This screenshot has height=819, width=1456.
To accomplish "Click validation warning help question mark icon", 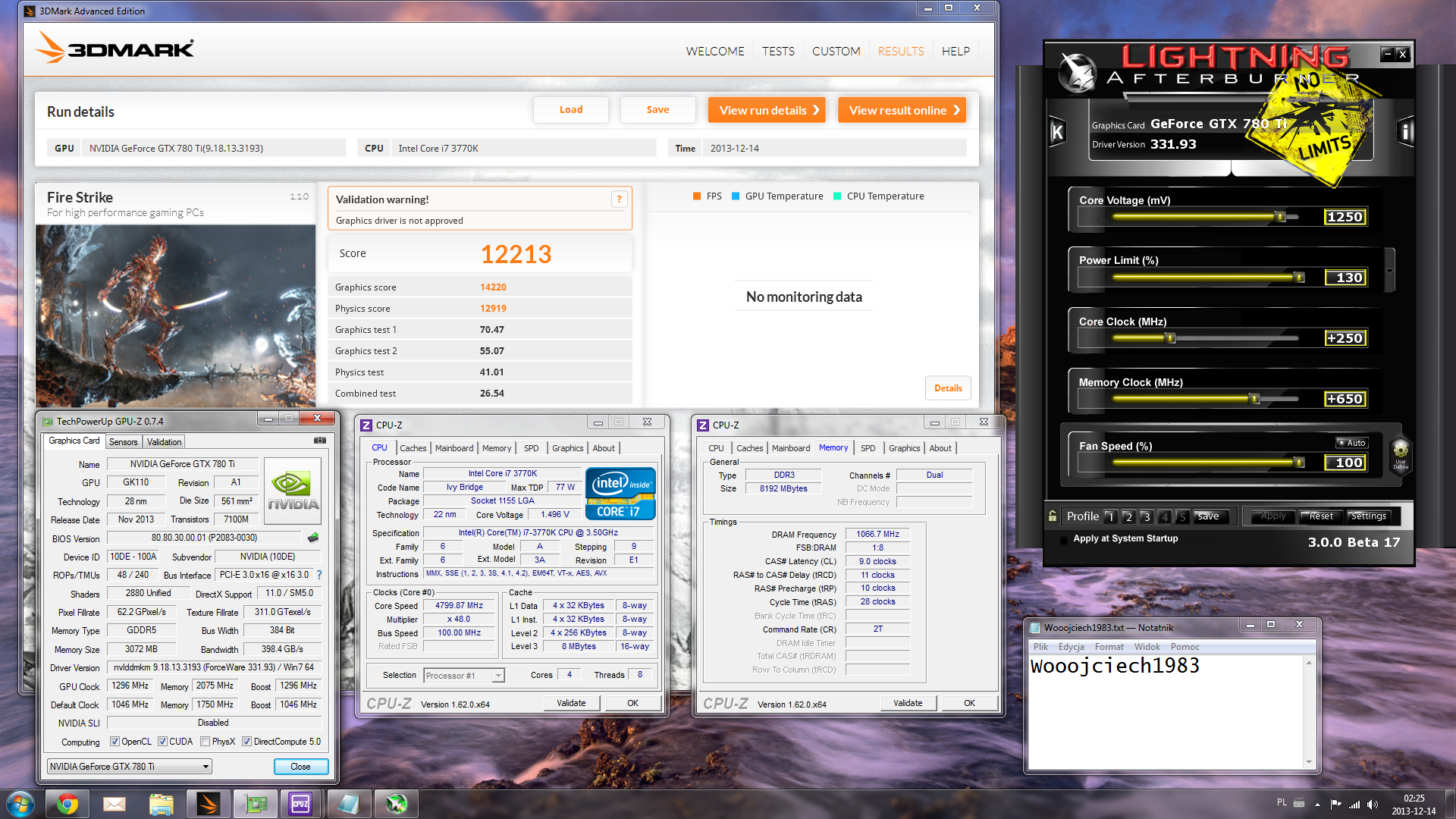I will 619,199.
